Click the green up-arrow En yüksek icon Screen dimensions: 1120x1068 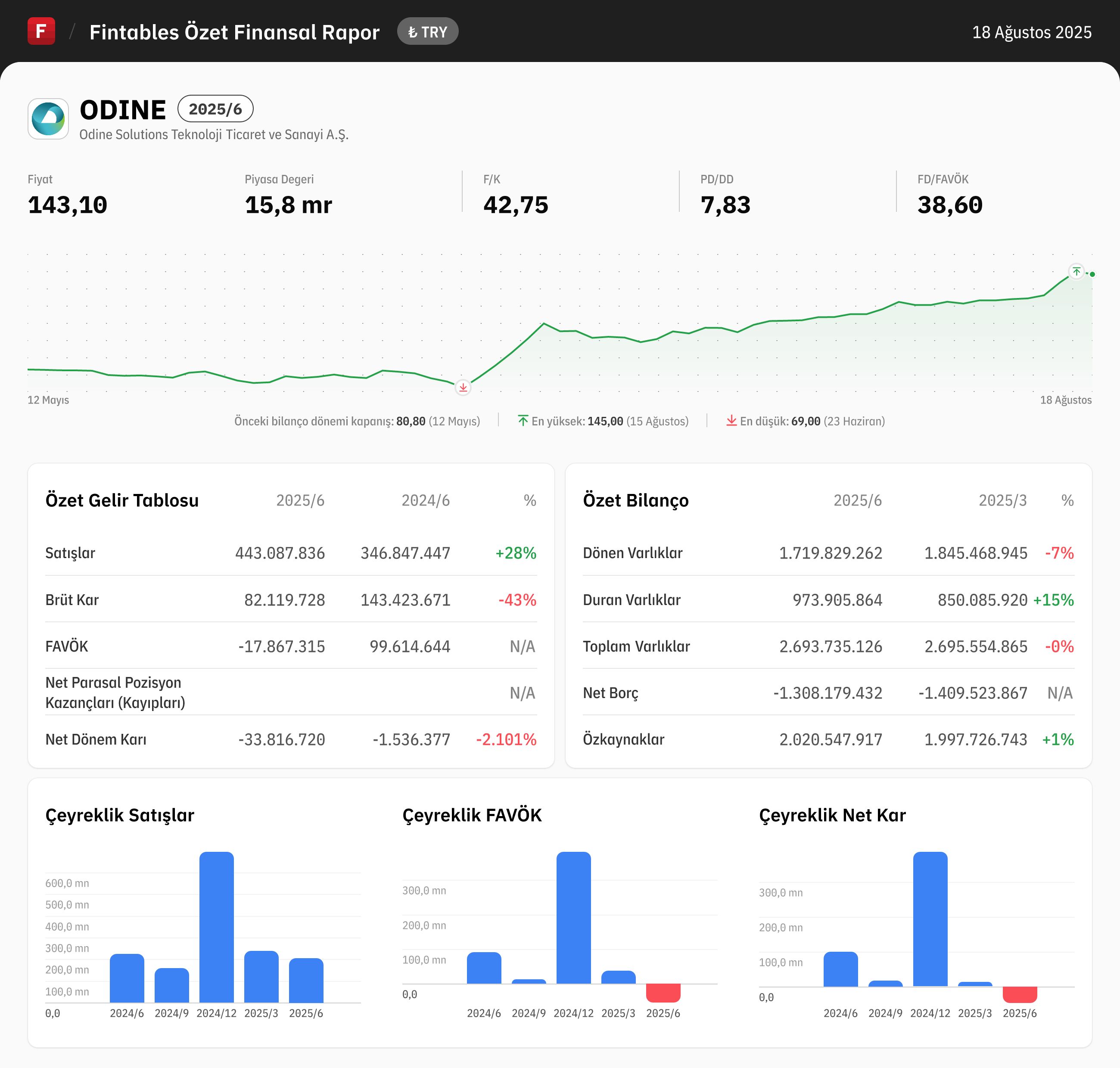(x=523, y=421)
